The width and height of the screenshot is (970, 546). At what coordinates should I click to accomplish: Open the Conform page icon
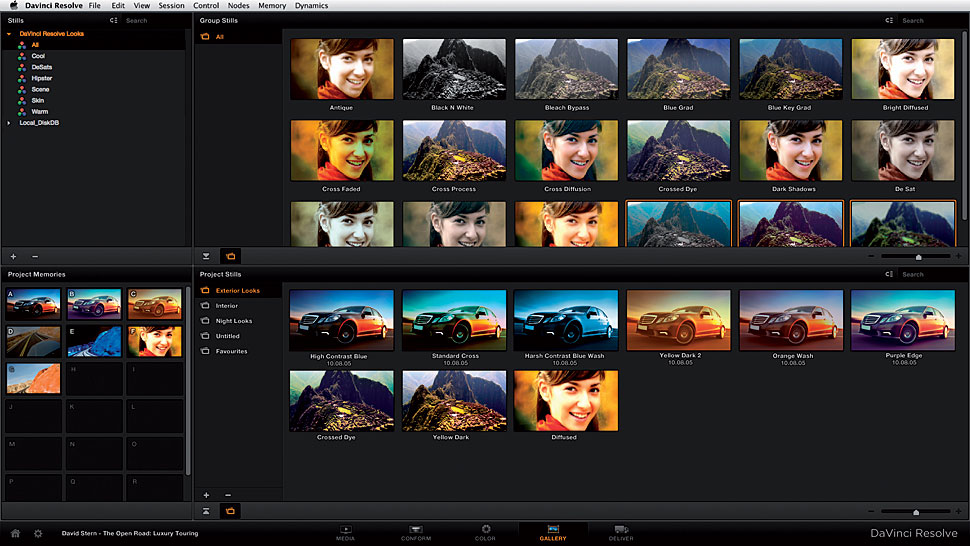pyautogui.click(x=415, y=530)
